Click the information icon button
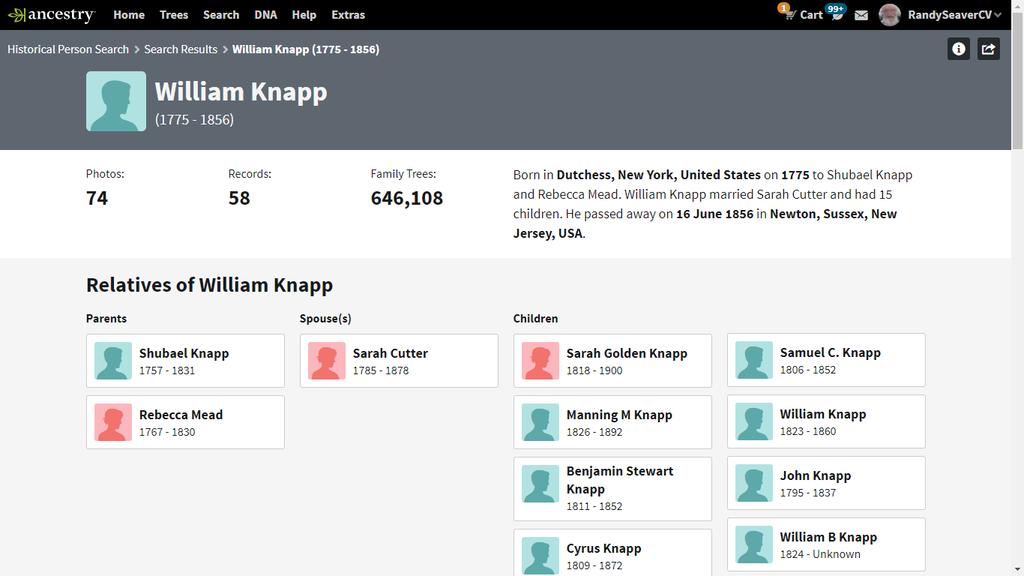The image size is (1024, 576). pyautogui.click(x=958, y=49)
